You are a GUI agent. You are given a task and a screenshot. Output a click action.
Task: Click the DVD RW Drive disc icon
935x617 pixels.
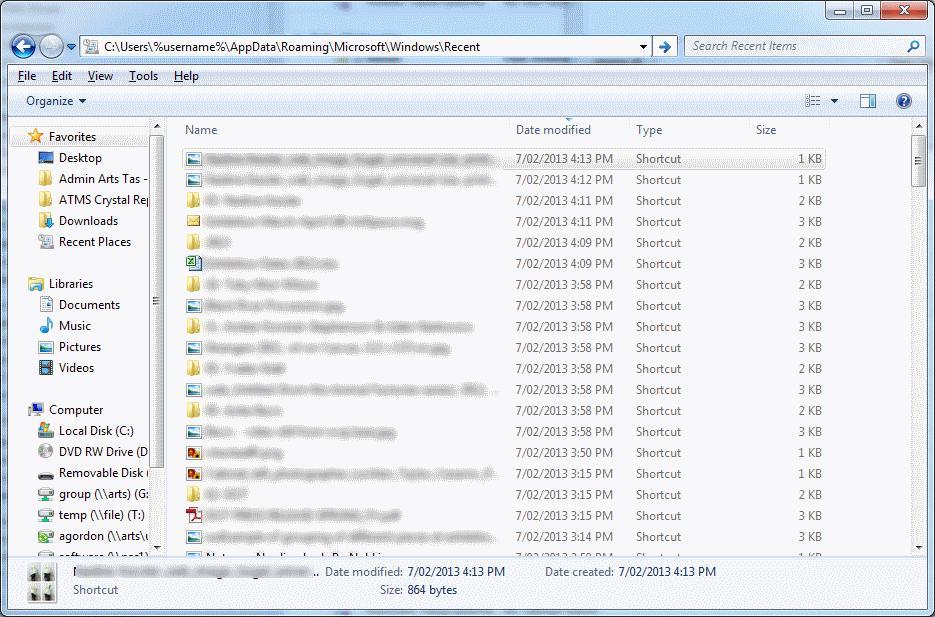click(46, 451)
